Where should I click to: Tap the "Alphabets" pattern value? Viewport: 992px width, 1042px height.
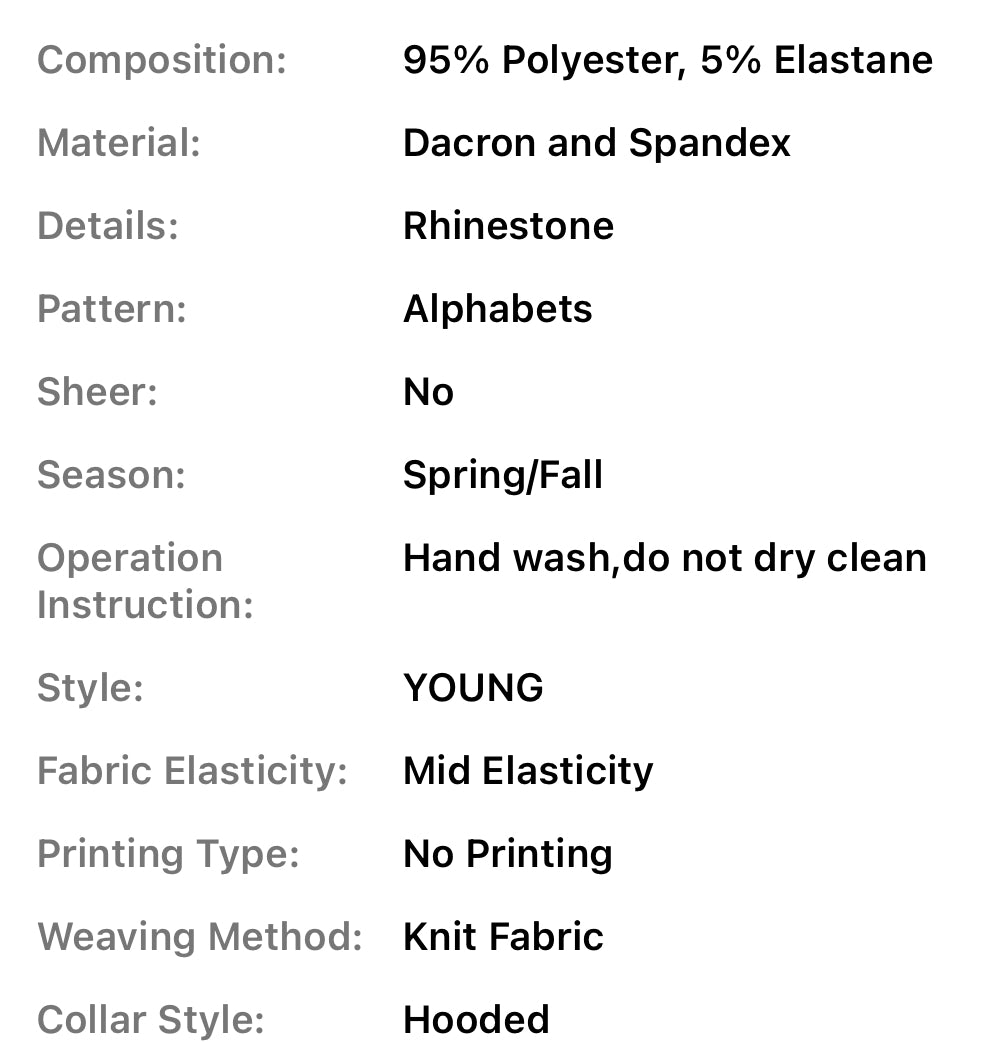coord(497,309)
